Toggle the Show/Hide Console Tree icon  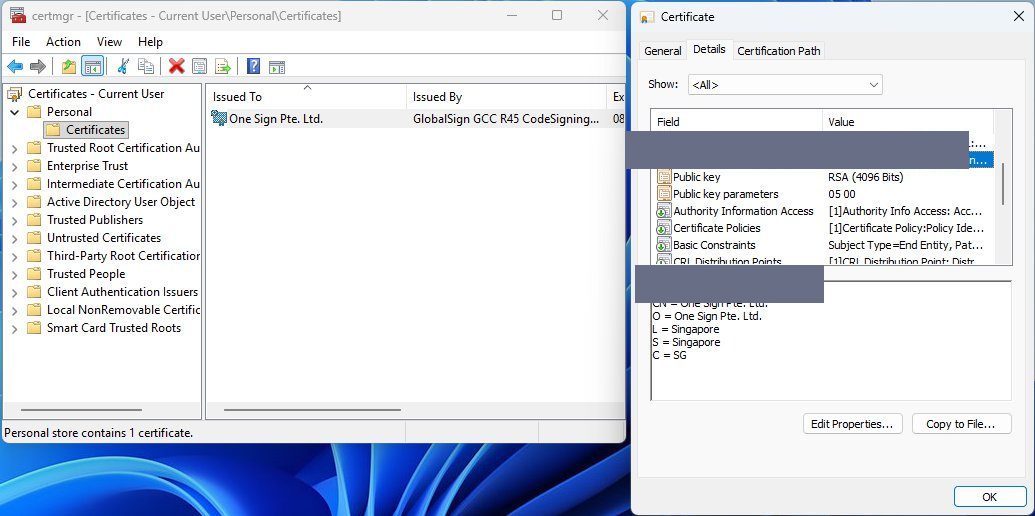pos(92,66)
